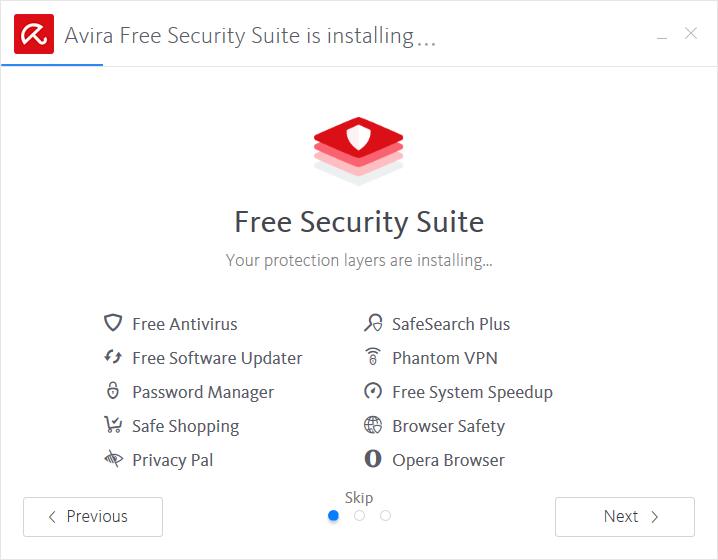
Task: Click the Free Software Updater arrows icon
Action: pyautogui.click(x=113, y=357)
